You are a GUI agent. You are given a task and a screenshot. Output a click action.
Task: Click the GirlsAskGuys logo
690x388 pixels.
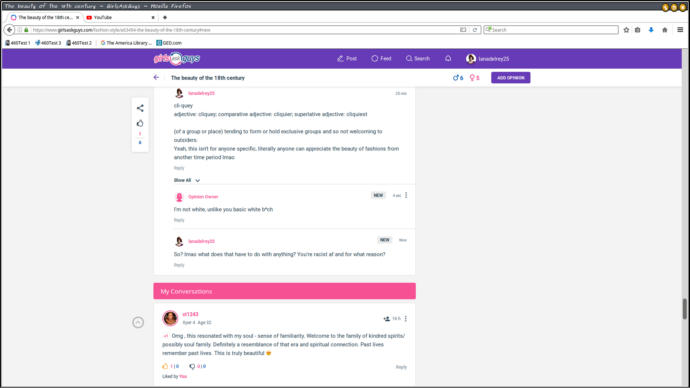tap(176, 59)
